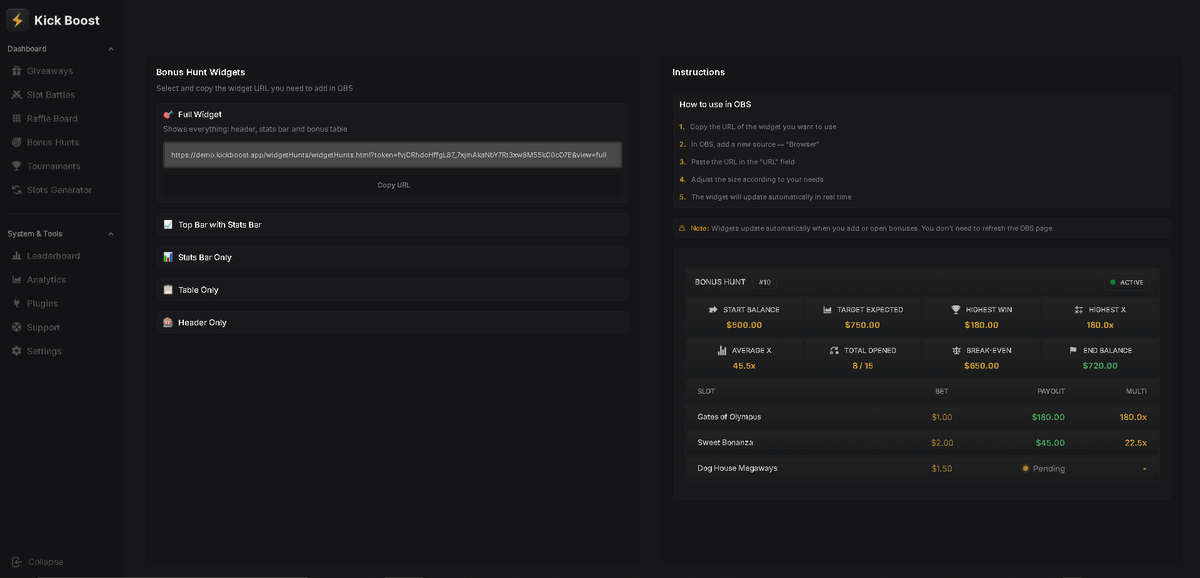The height and width of the screenshot is (578, 1200).
Task: Select the Stats Bar Only widget option
Action: point(393,257)
